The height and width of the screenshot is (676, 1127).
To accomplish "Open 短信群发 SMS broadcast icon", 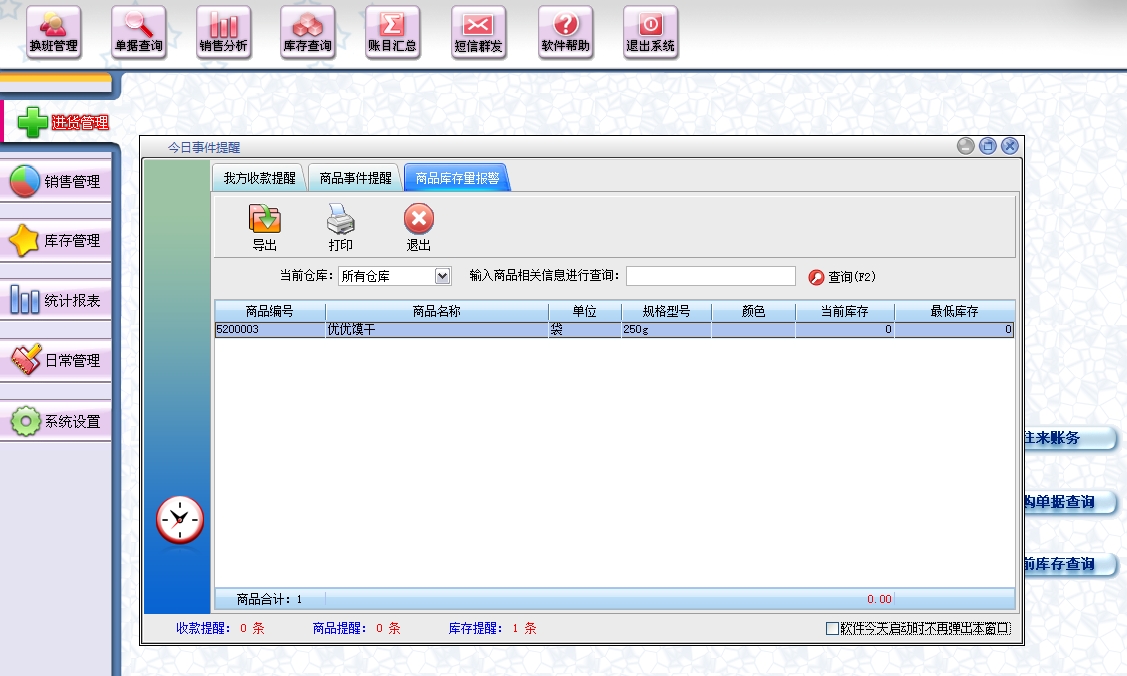I will click(479, 31).
